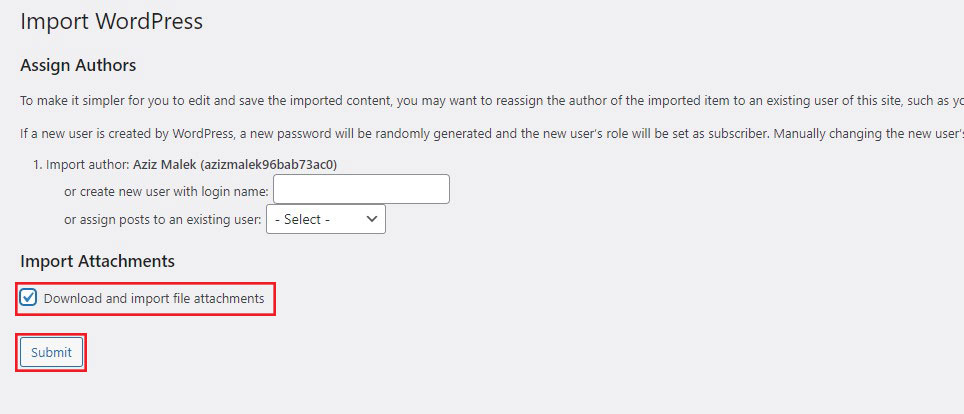The width and height of the screenshot is (964, 414).
Task: Click the list number 1 marker
Action: click(x=38, y=165)
